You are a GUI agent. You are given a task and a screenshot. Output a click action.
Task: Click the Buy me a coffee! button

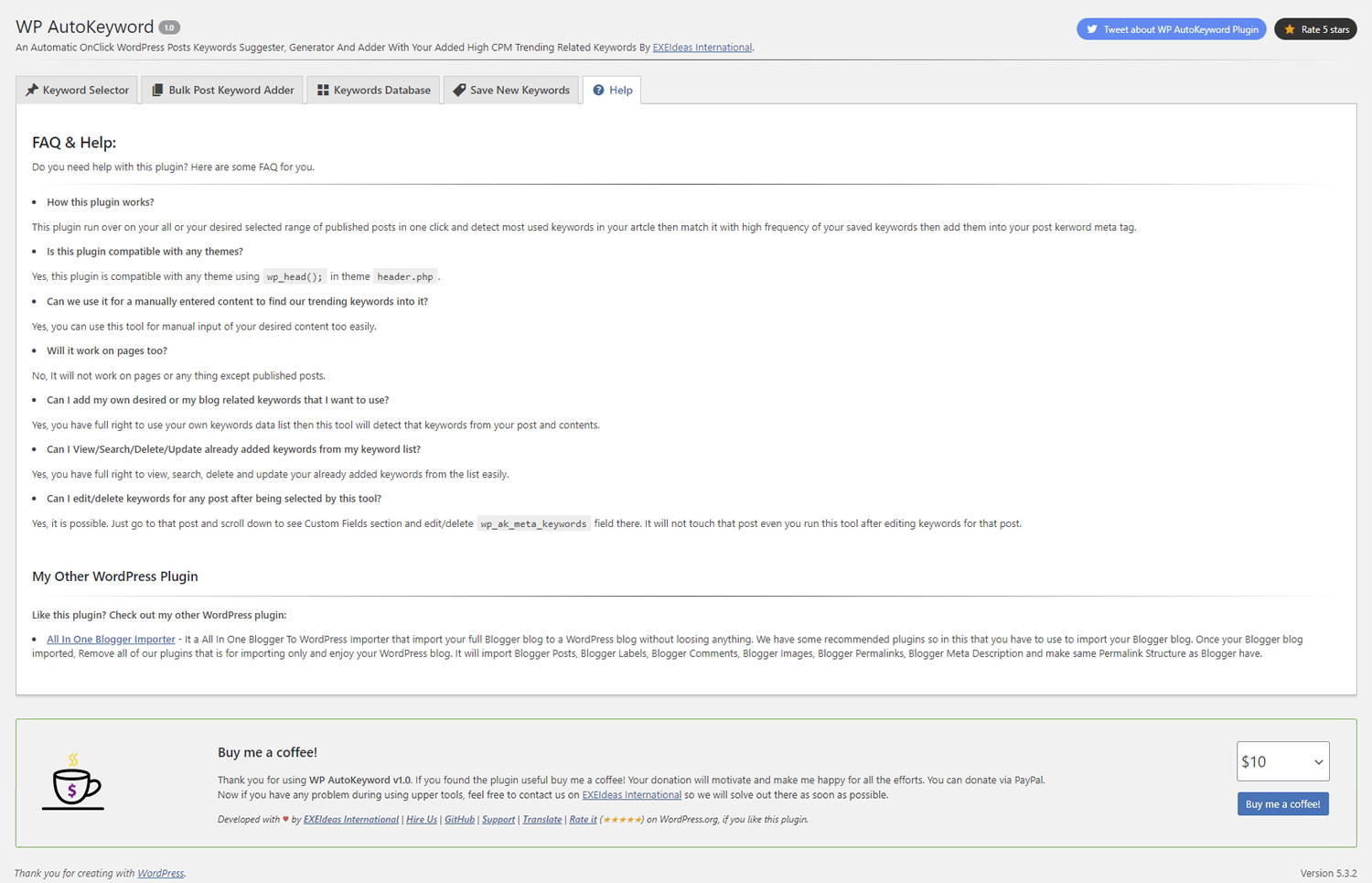(x=1282, y=803)
